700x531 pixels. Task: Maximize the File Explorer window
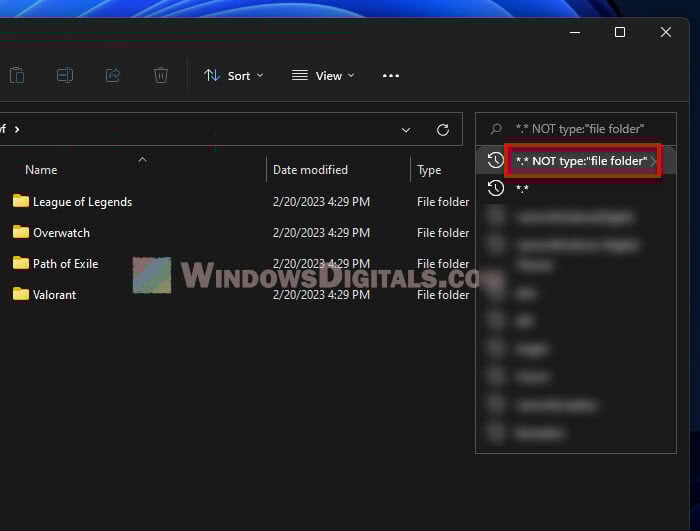click(x=620, y=32)
